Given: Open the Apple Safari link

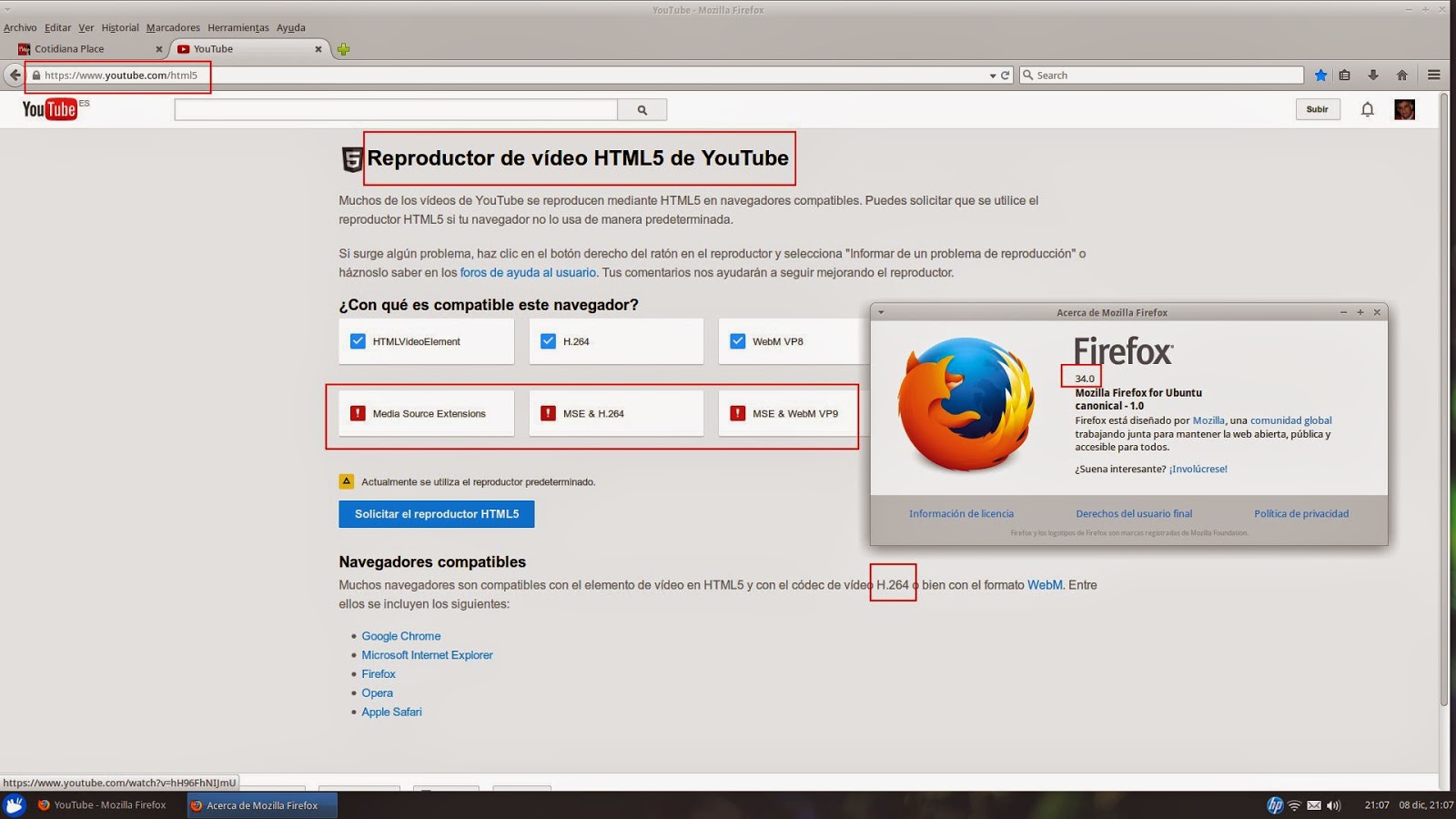Looking at the screenshot, I should tap(391, 713).
